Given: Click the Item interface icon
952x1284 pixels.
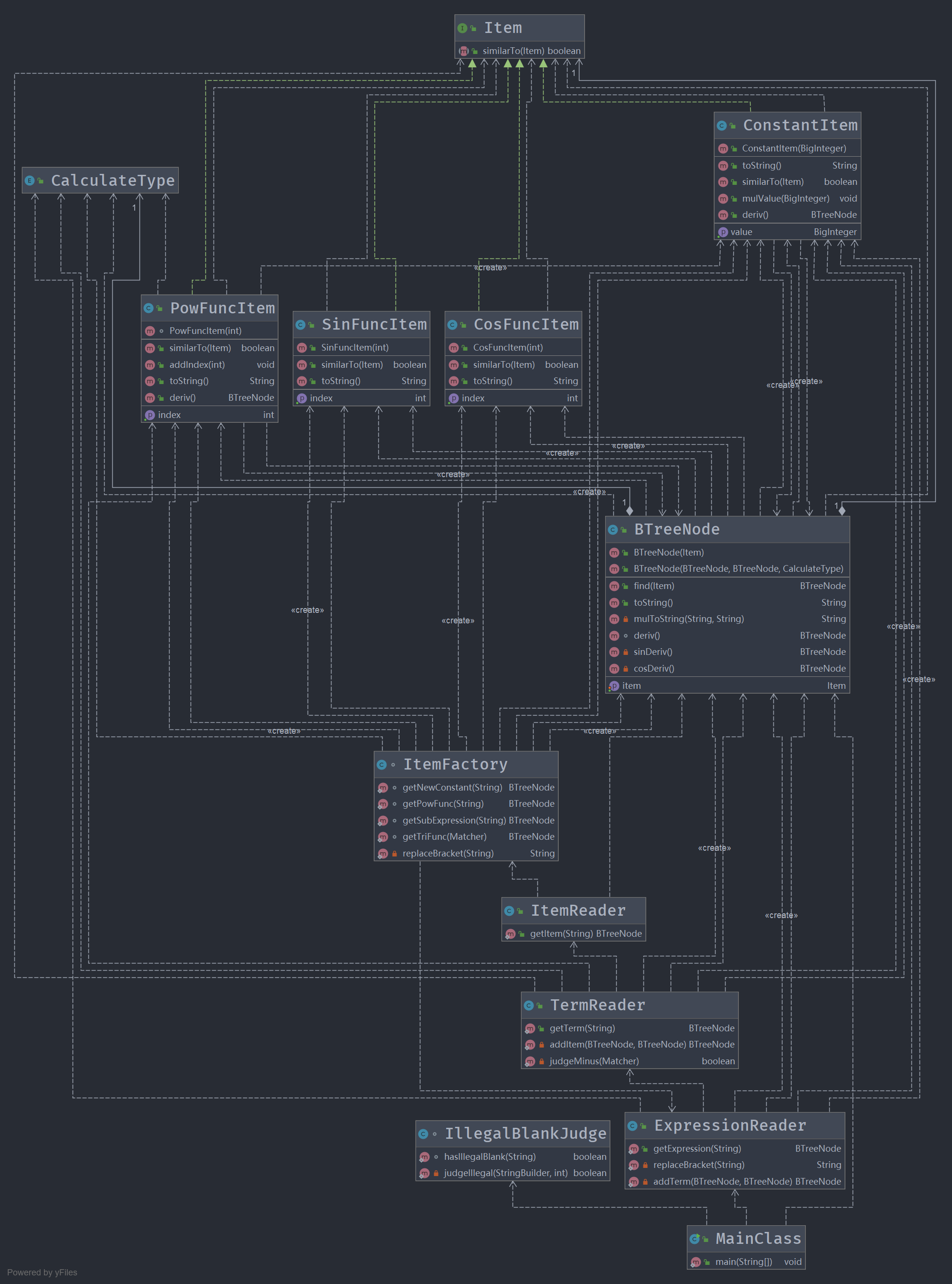Looking at the screenshot, I should [462, 28].
